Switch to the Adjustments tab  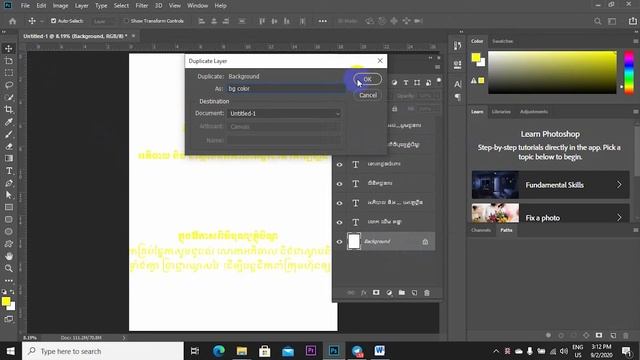(534, 111)
